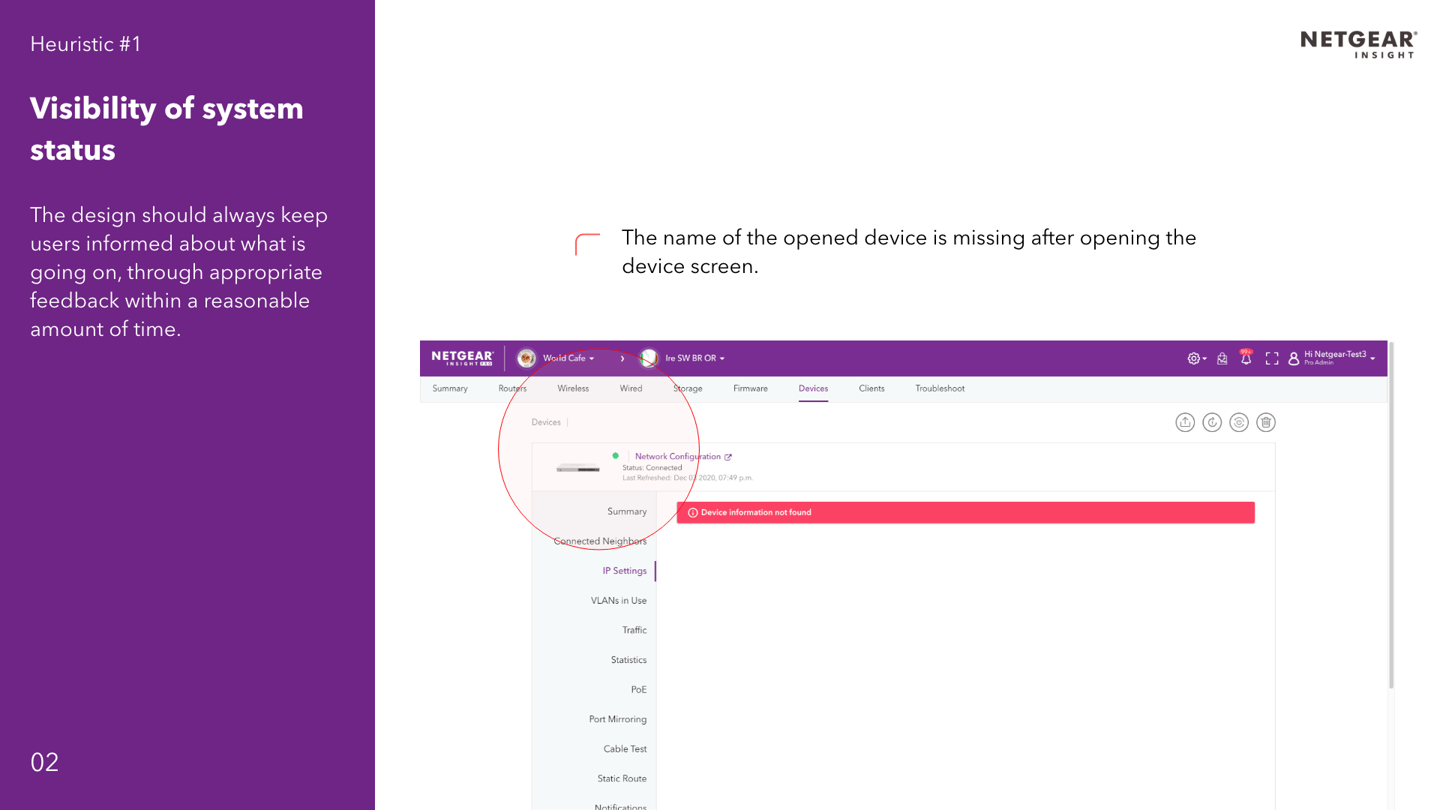Select VLANs in Use in side menu
The image size is (1440, 810).
[x=619, y=601]
